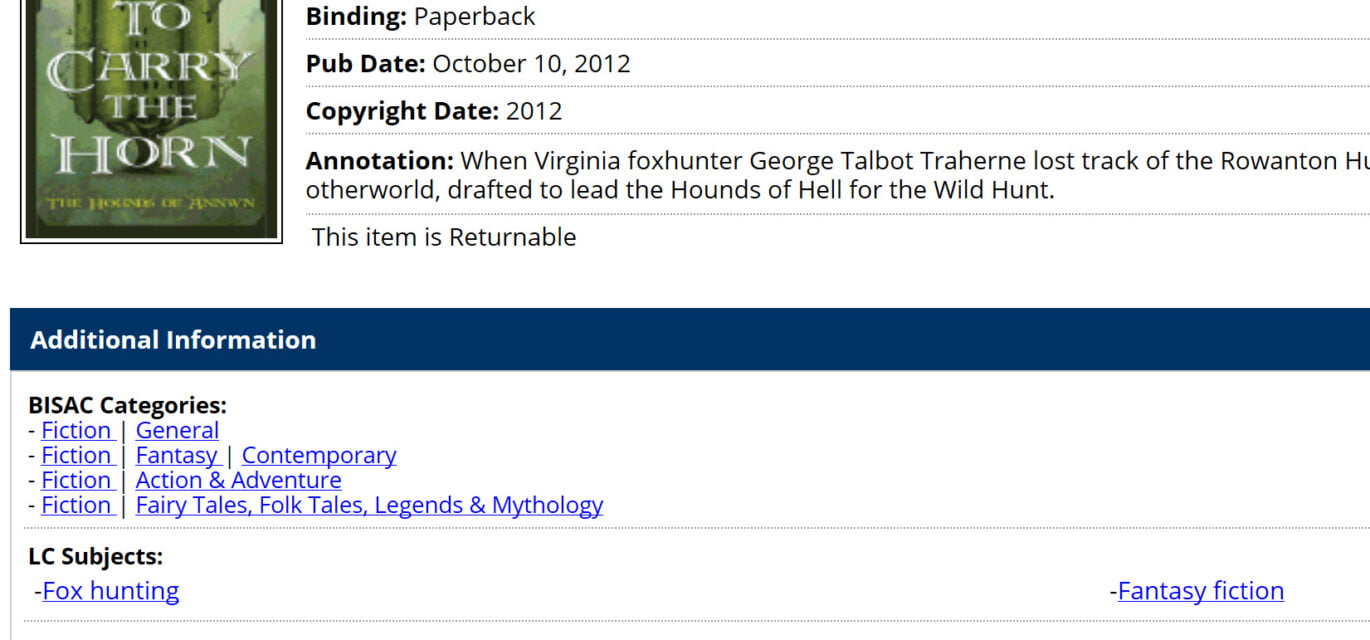Click the Pub Date October 10, 2012 text
1370x640 pixels.
[468, 64]
